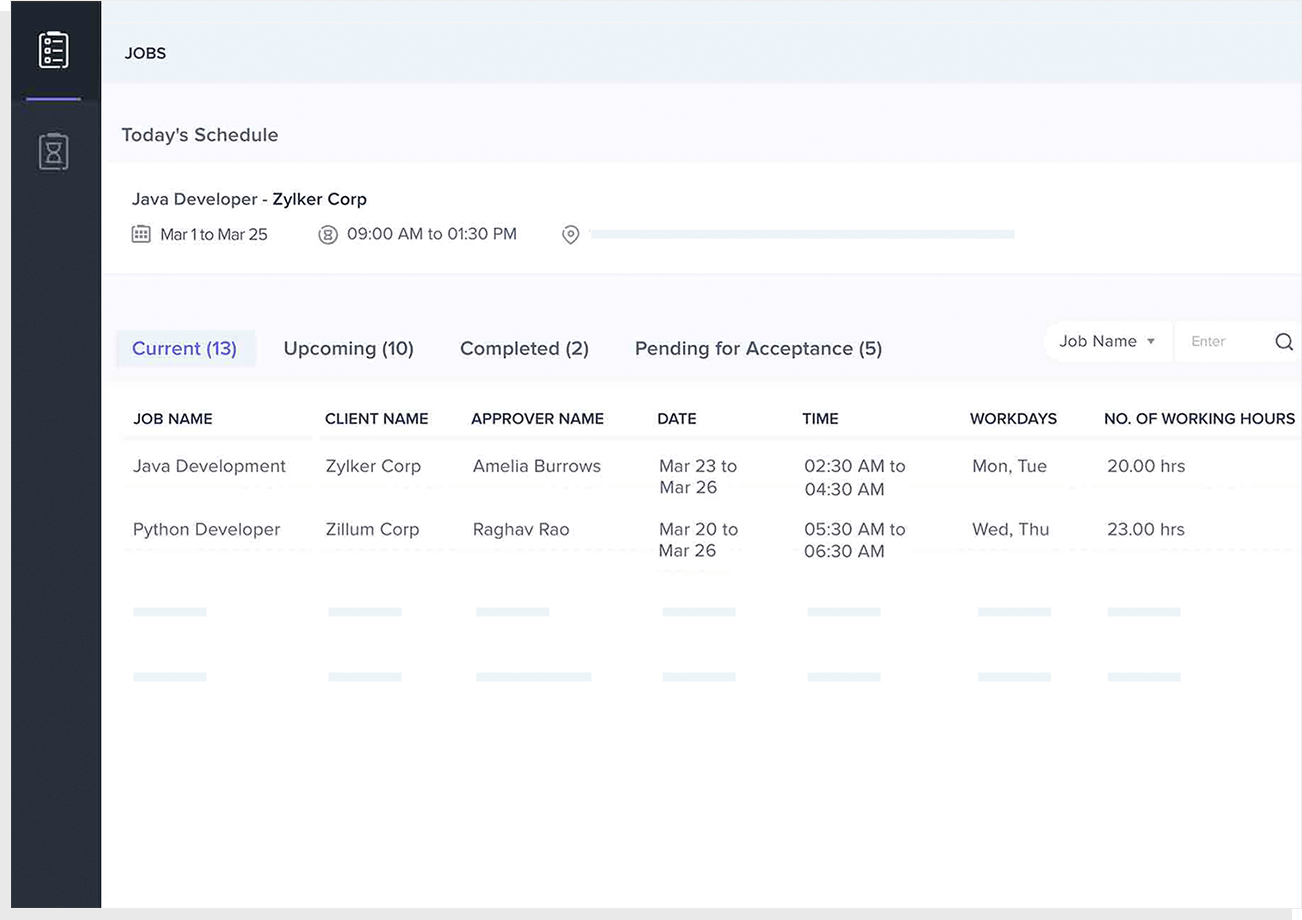The width and height of the screenshot is (1302, 920).
Task: Open the Completed (2) tab
Action: 524,349
